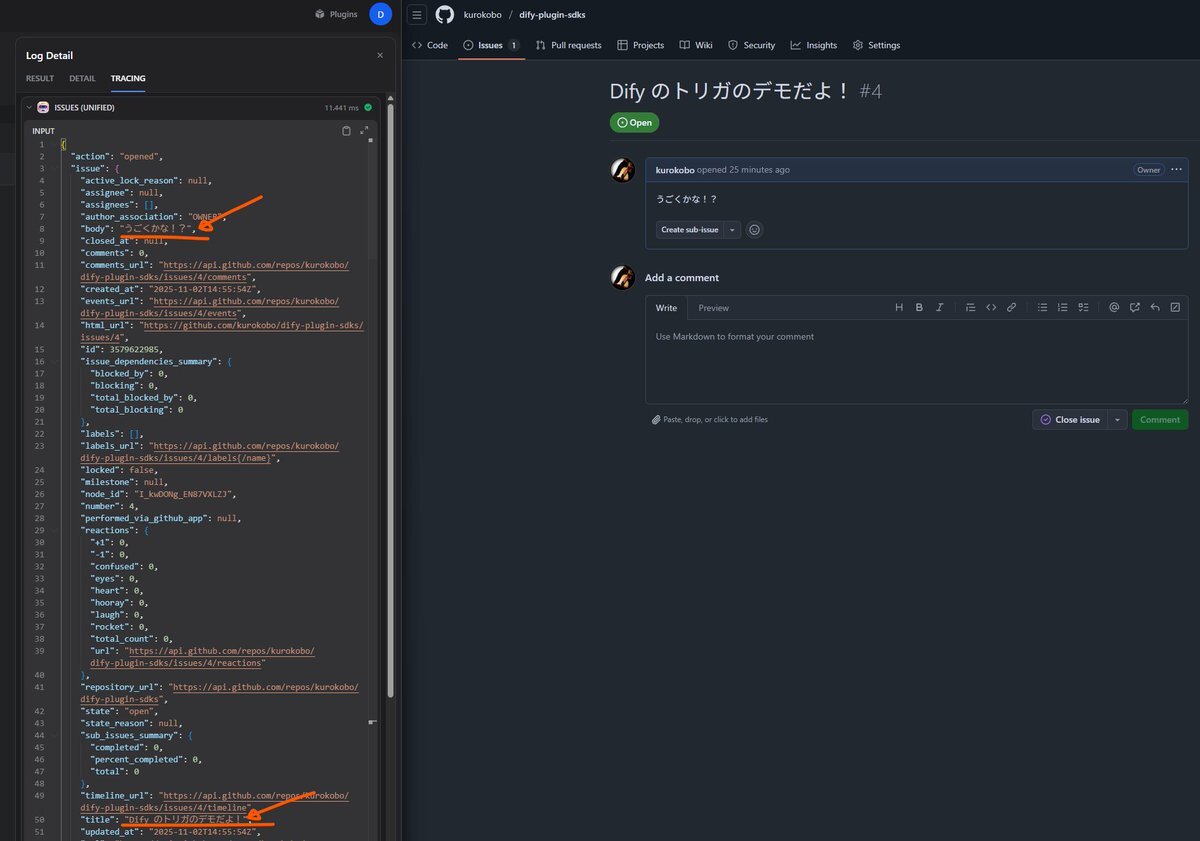Open the GitHub hamburger navigation menu
This screenshot has height=841, width=1200.
(418, 15)
